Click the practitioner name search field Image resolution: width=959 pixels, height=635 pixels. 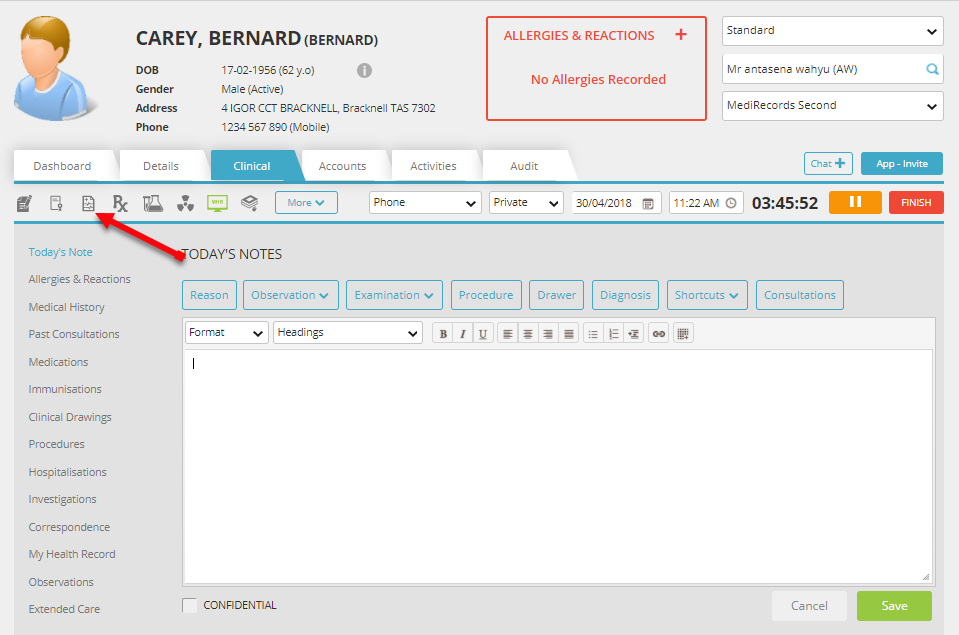click(832, 69)
